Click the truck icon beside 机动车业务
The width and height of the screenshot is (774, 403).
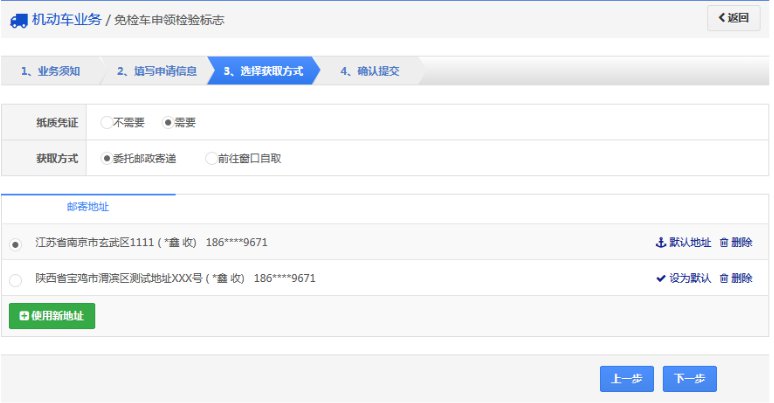(x=19, y=19)
